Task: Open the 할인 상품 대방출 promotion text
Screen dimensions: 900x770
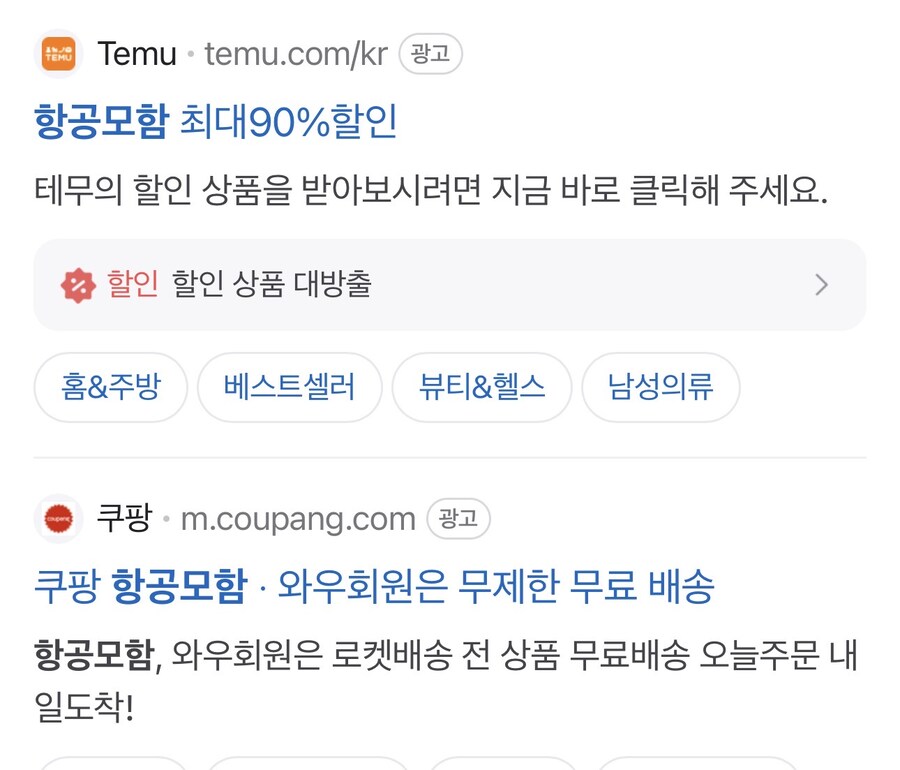Action: [272, 285]
